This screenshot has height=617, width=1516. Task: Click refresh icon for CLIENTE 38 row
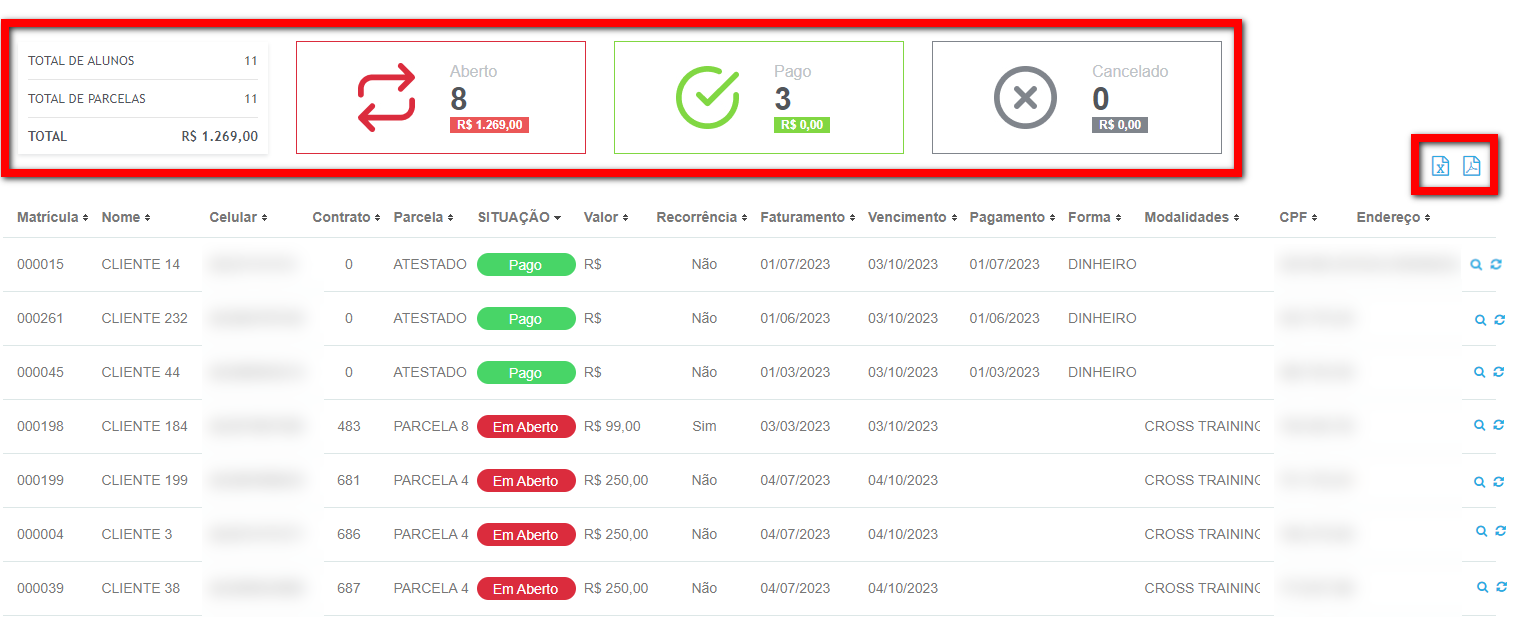[1501, 588]
